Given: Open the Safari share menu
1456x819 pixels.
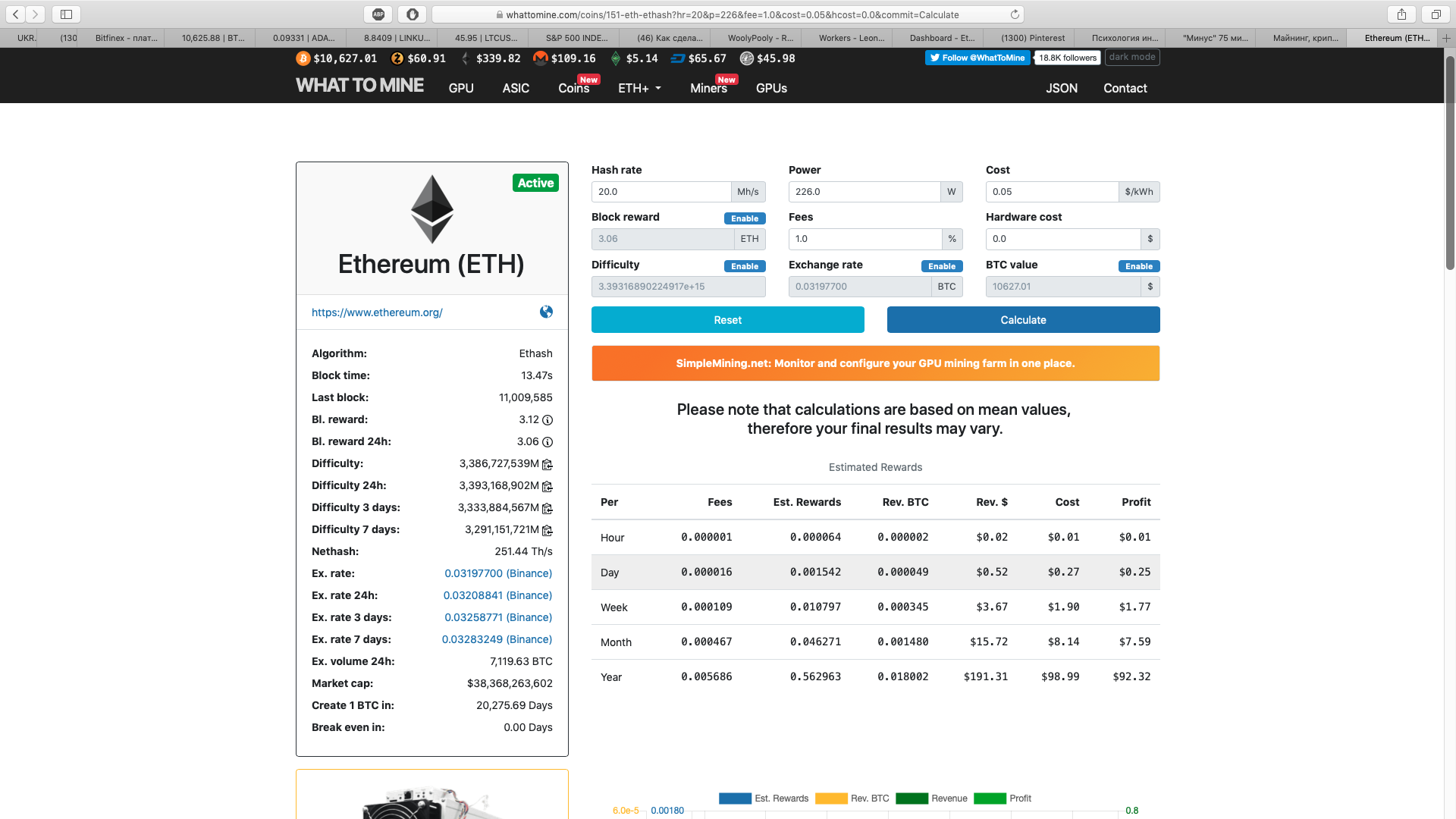Looking at the screenshot, I should 1401,14.
